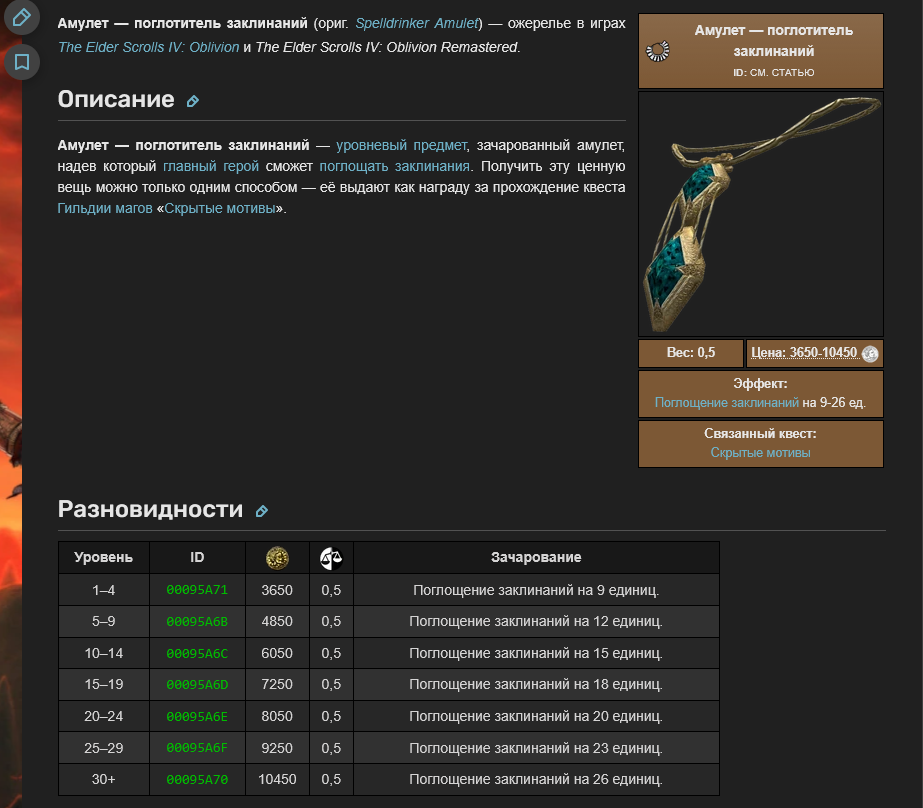923x808 pixels.
Task: Click the gold coin icon in table header
Action: coord(277,558)
